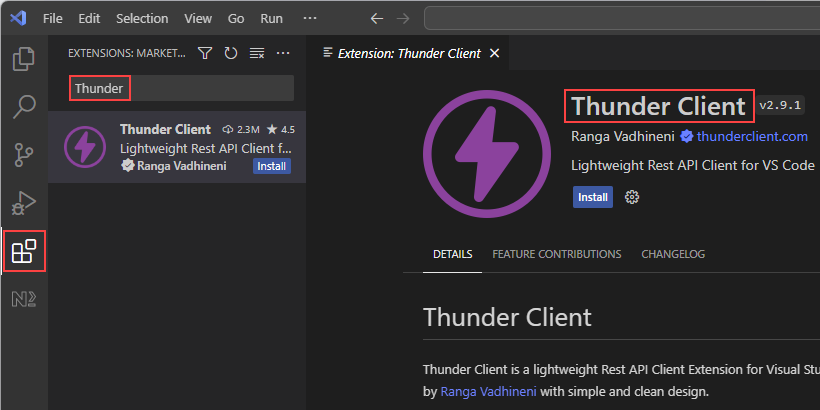The image size is (820, 410).
Task: Click verified publisher badge in list item
Action: pyautogui.click(x=127, y=166)
